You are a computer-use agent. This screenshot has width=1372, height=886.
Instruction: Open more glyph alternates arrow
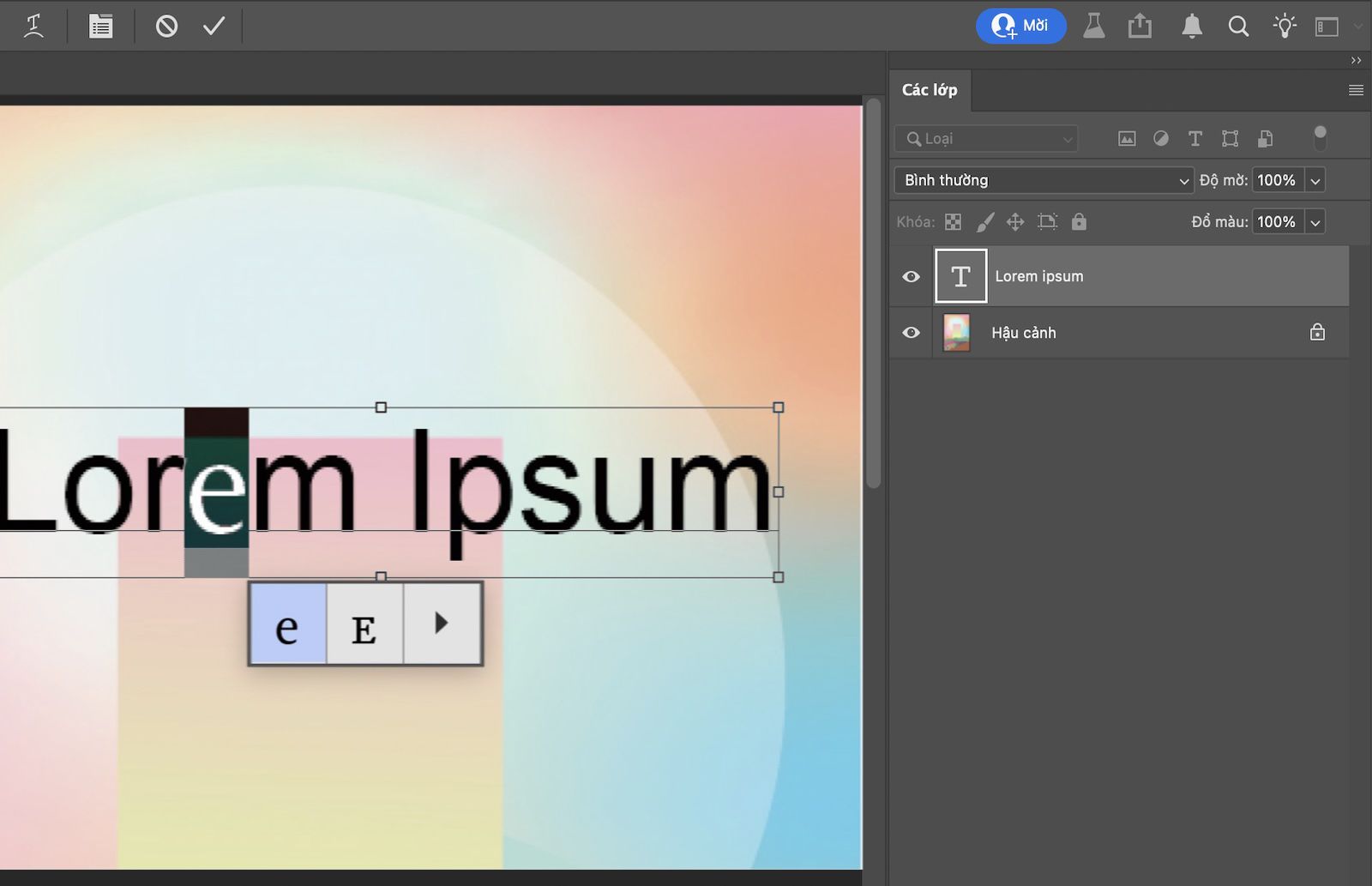click(x=442, y=624)
